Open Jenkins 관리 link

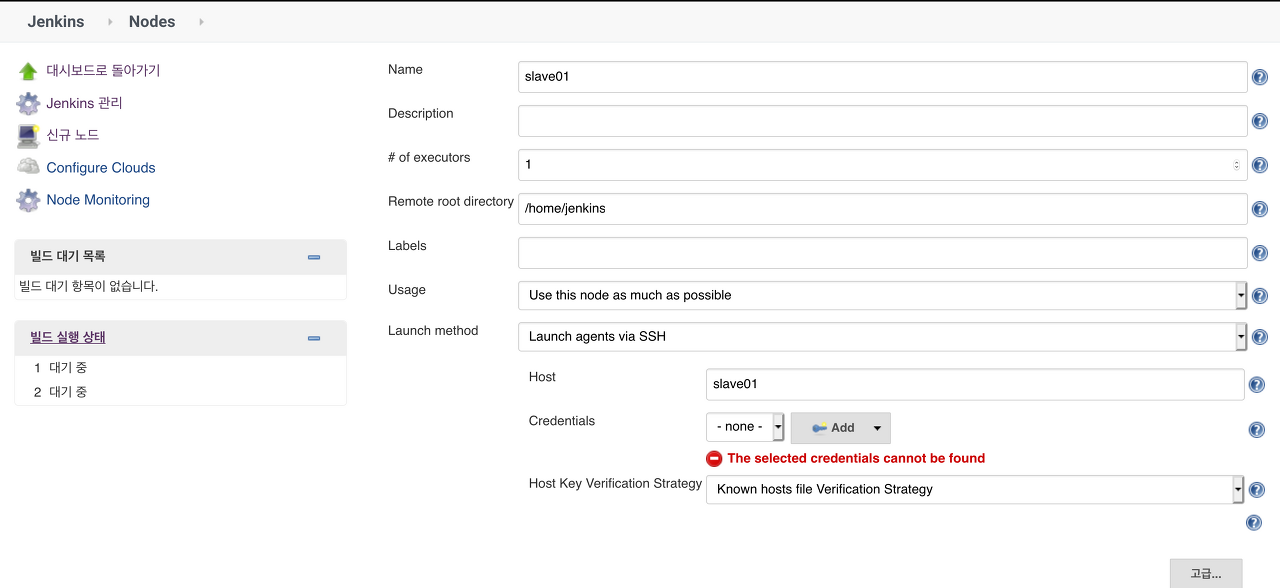[x=84, y=103]
